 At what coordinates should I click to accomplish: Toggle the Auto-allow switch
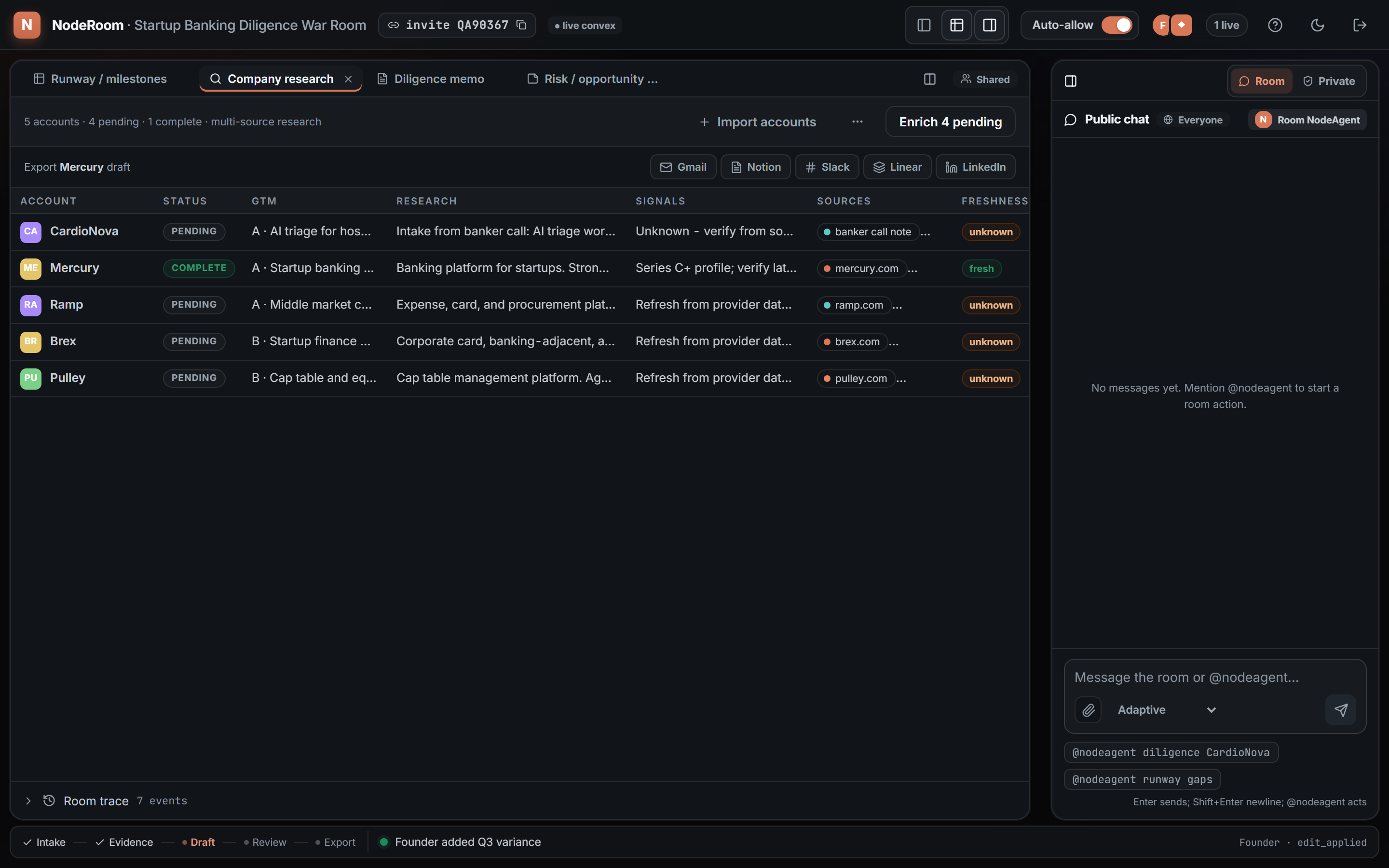1116,25
